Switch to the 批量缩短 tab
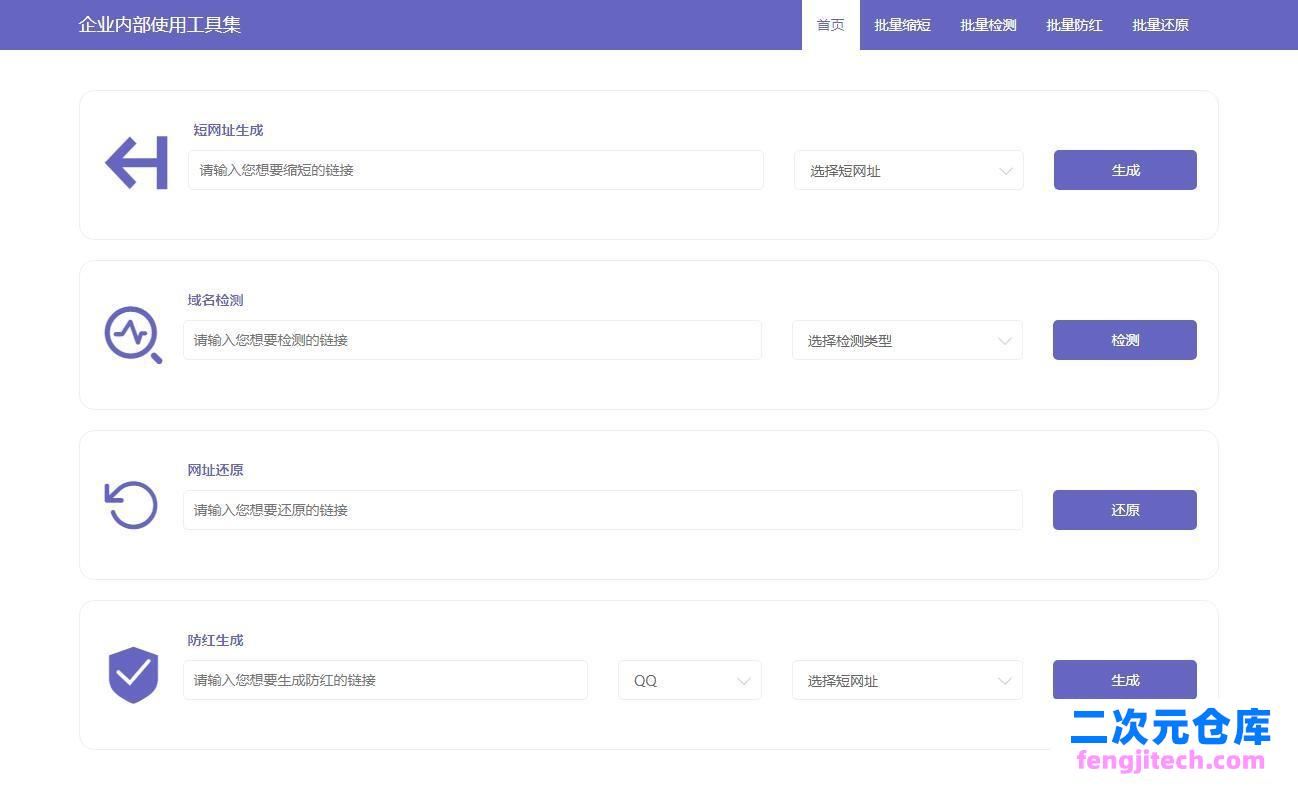This screenshot has width=1298, height=787. click(x=902, y=25)
